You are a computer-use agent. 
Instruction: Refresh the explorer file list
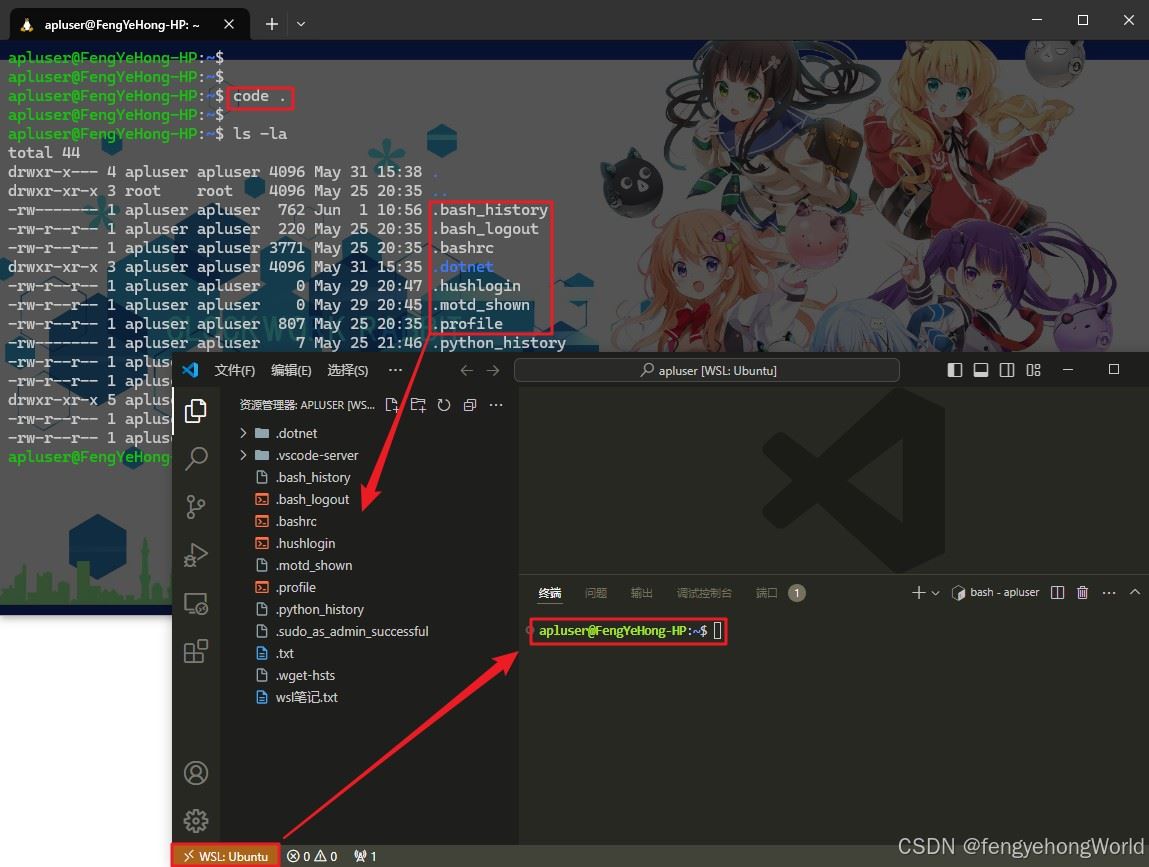[444, 405]
